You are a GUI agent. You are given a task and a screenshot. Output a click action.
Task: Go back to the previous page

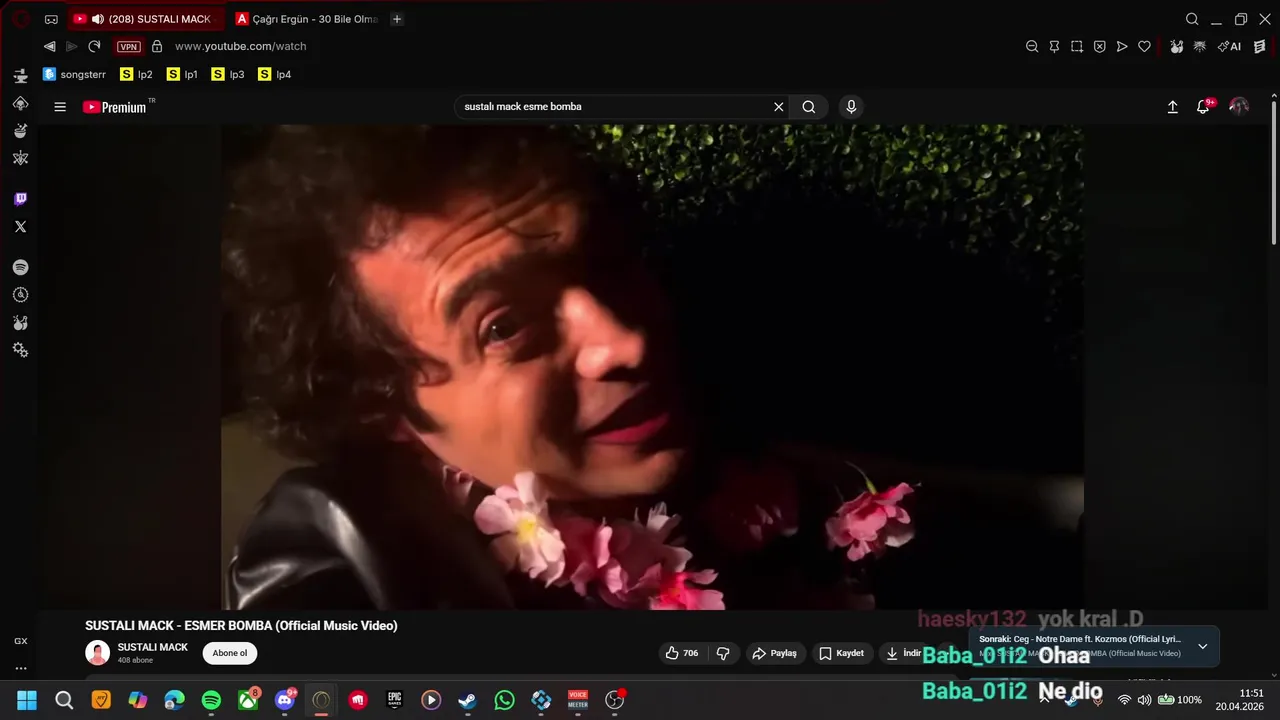[x=49, y=46]
